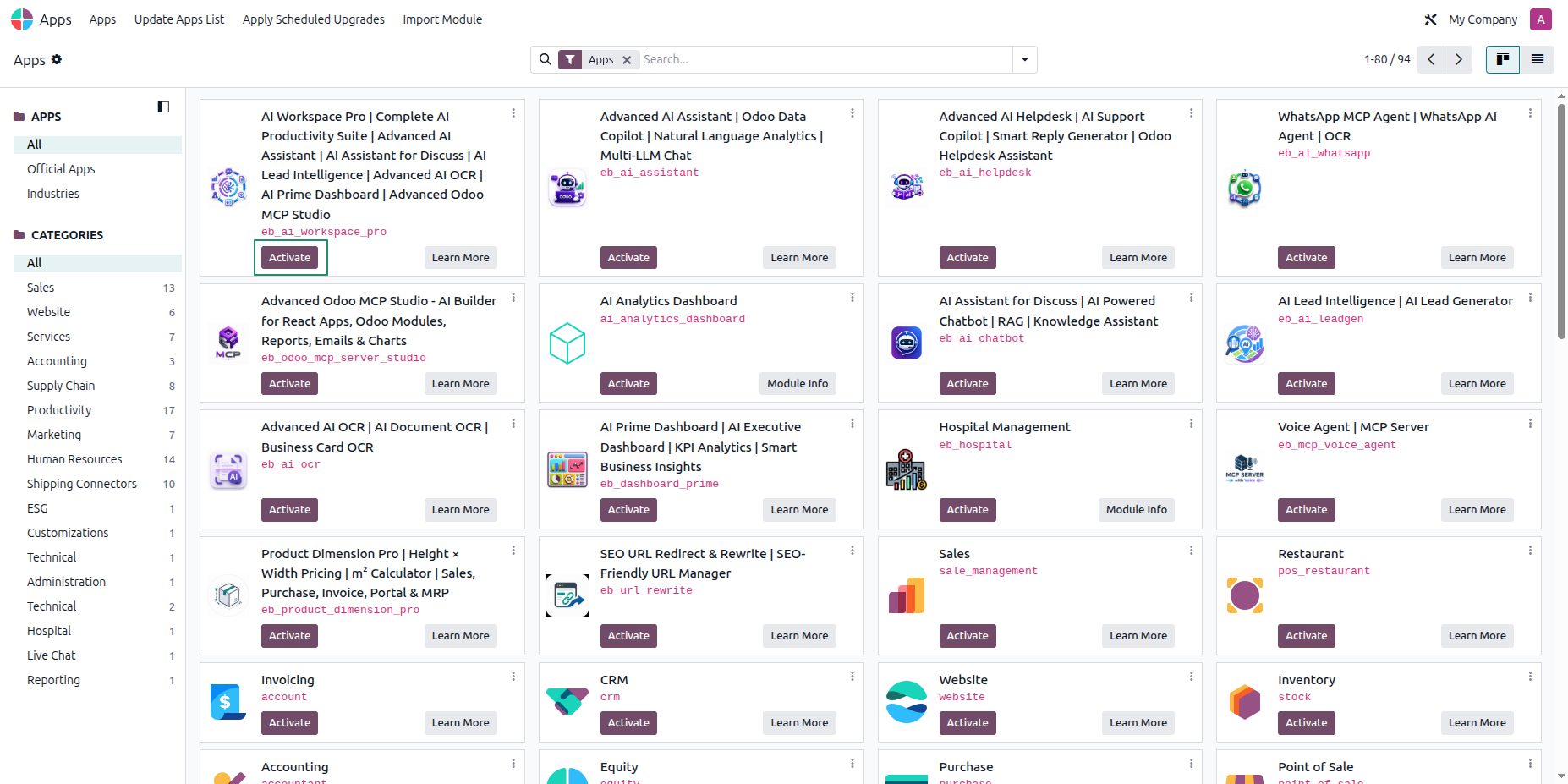Activate the Restaurant app

pos(1307,636)
